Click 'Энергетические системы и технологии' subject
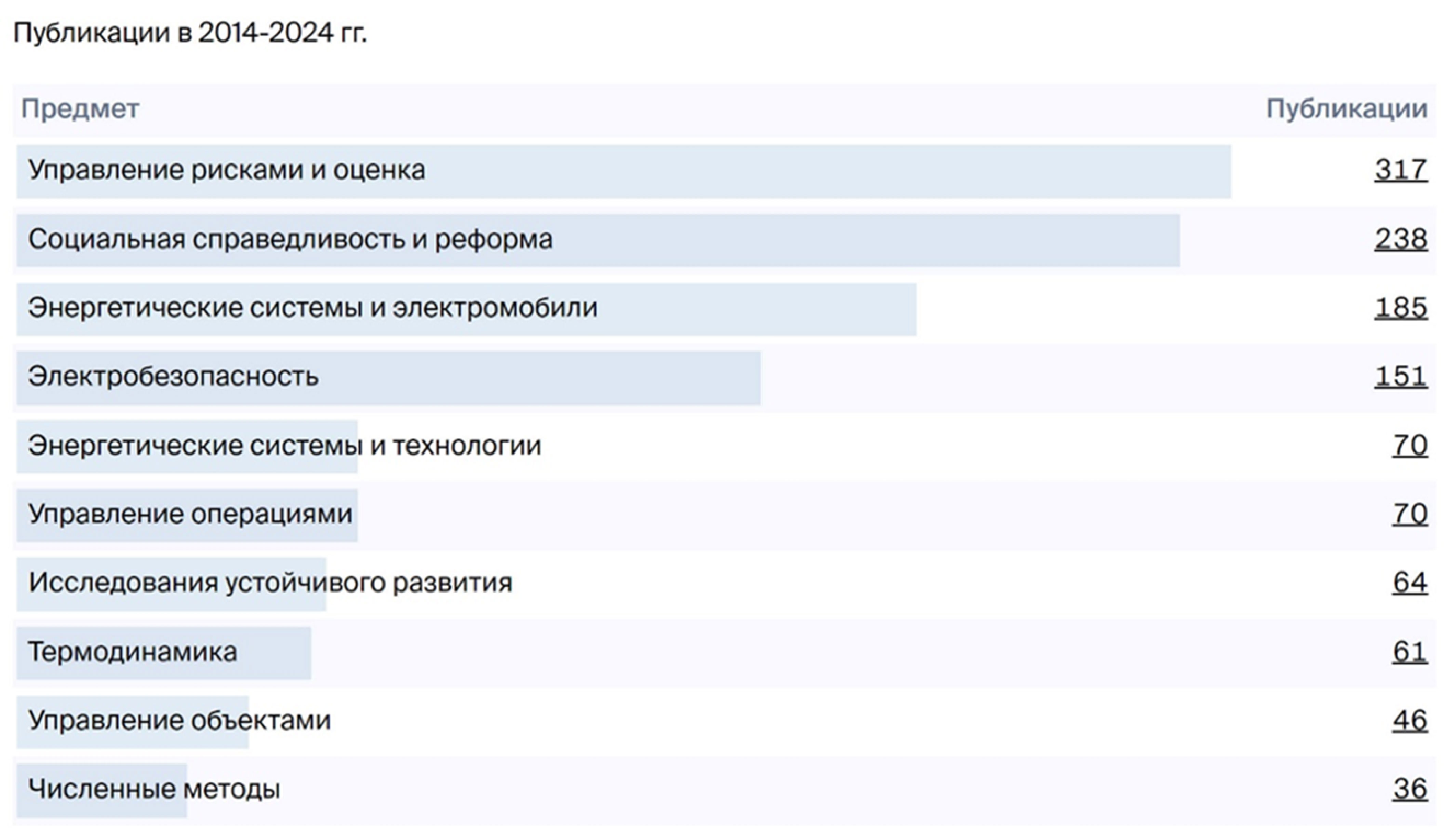The height and width of the screenshot is (828, 1456). point(284,445)
